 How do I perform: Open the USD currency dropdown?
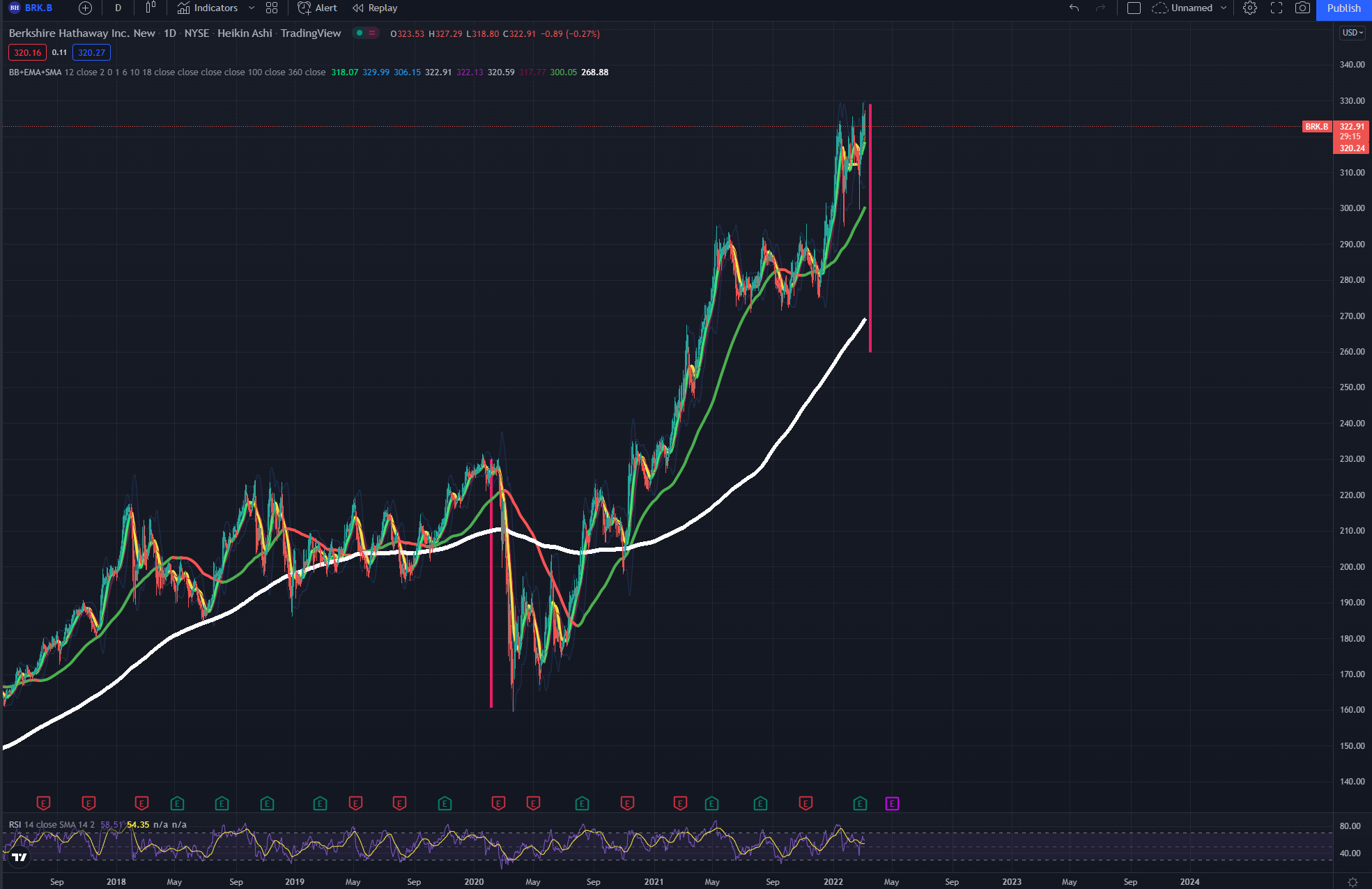pos(1352,33)
